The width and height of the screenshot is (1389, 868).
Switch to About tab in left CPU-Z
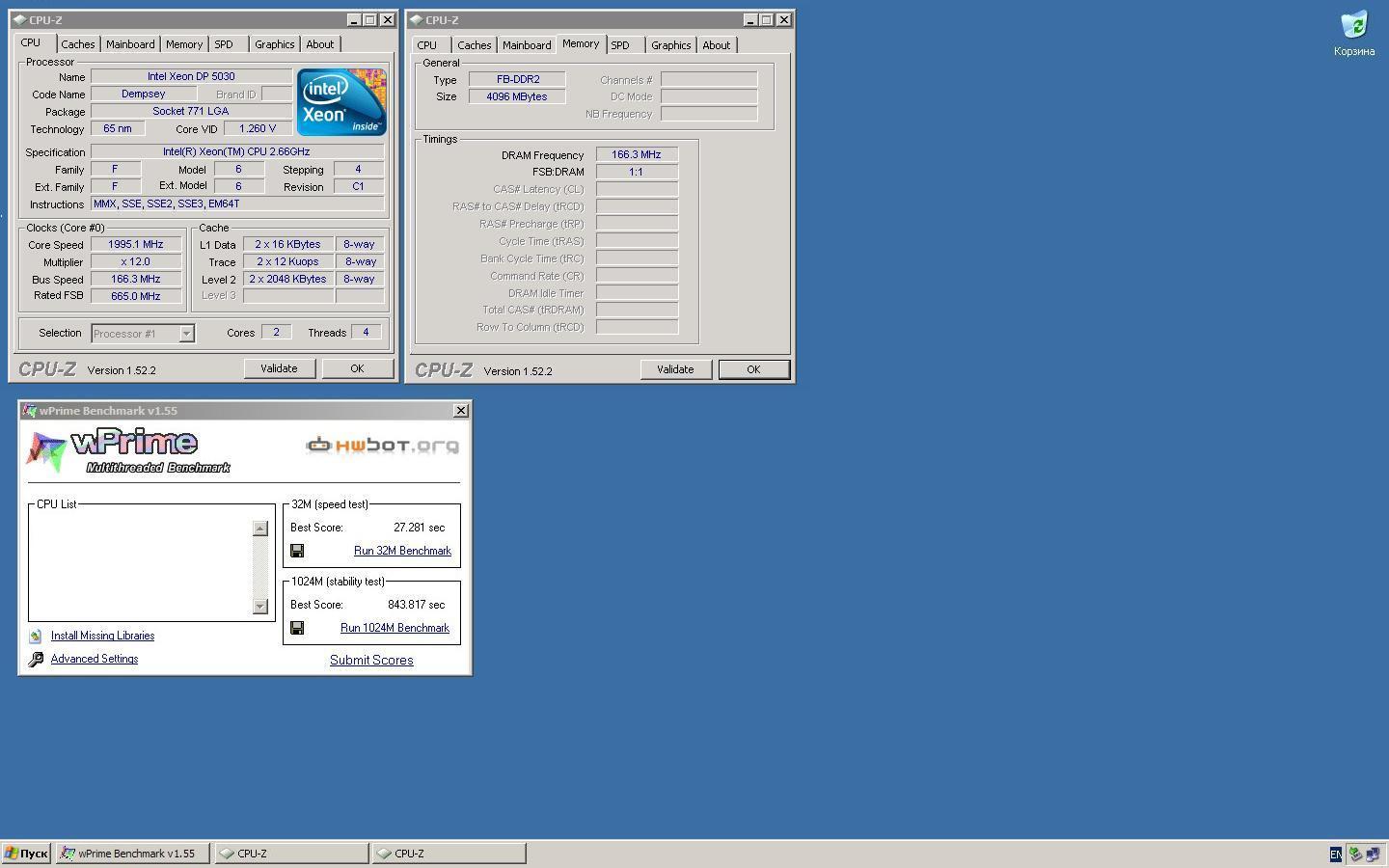pos(320,44)
